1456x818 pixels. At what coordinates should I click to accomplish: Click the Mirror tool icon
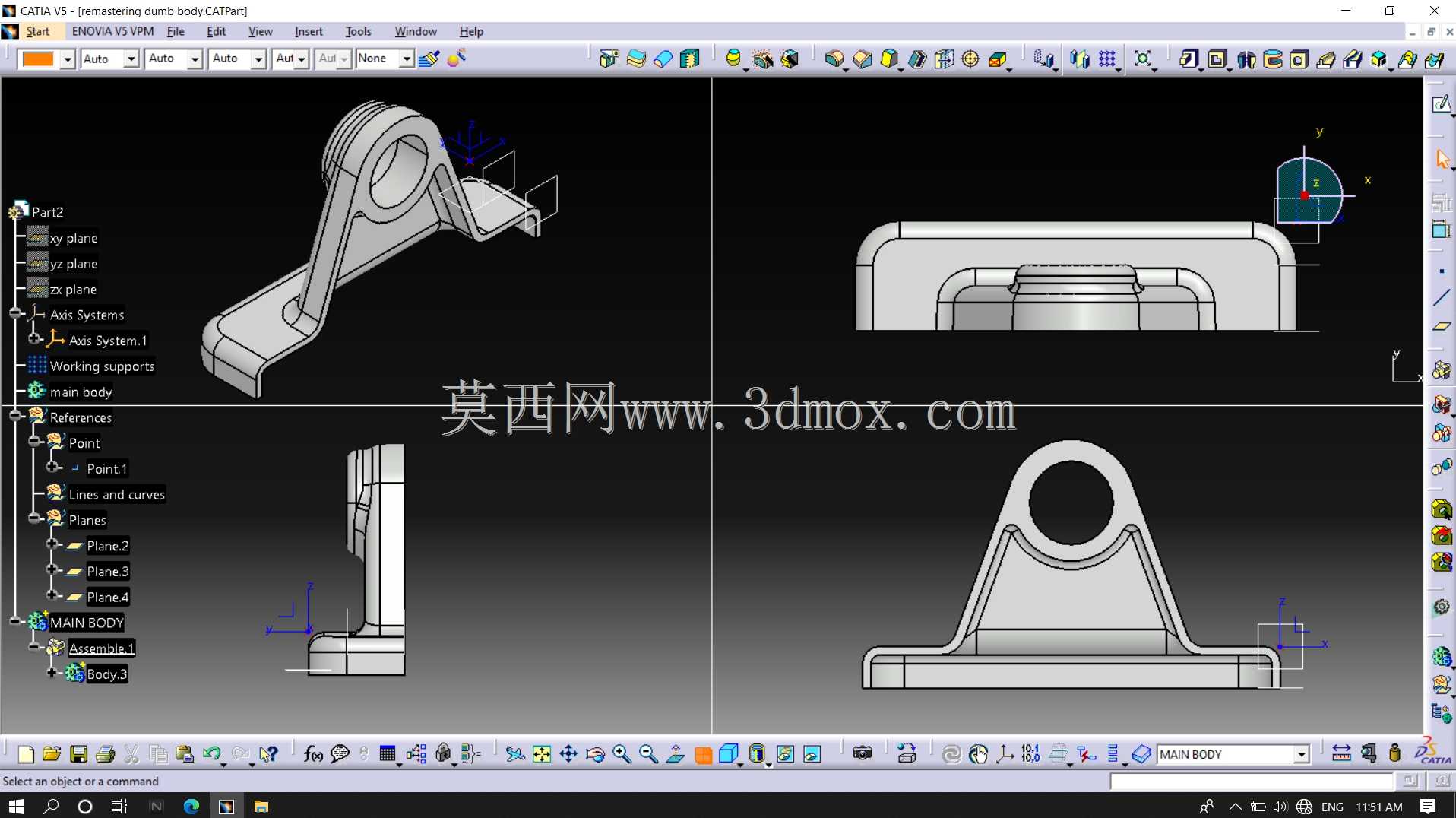(x=1080, y=59)
